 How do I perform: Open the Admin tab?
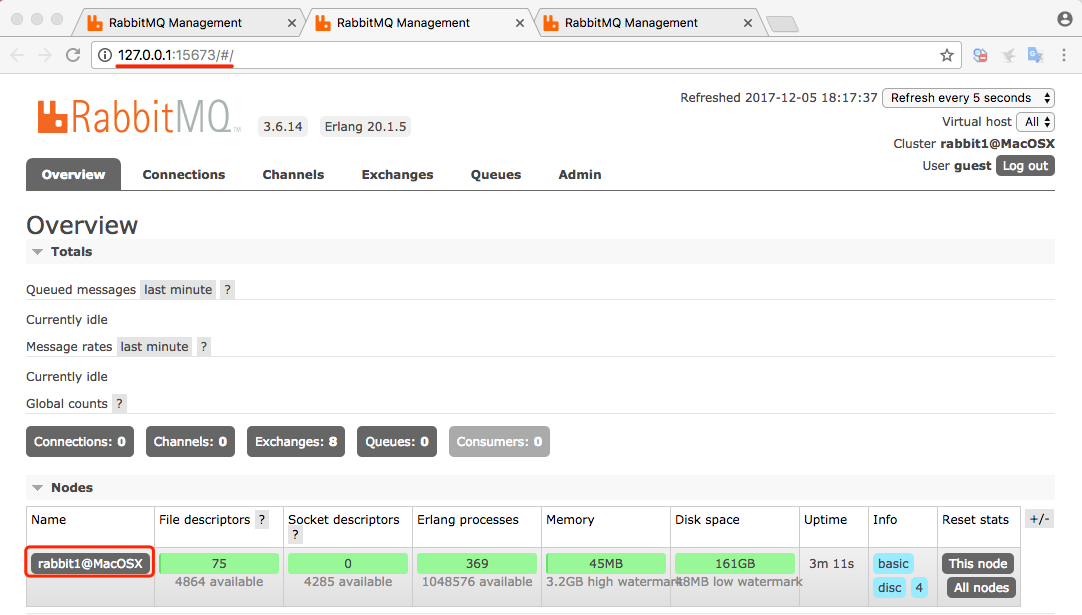(580, 175)
